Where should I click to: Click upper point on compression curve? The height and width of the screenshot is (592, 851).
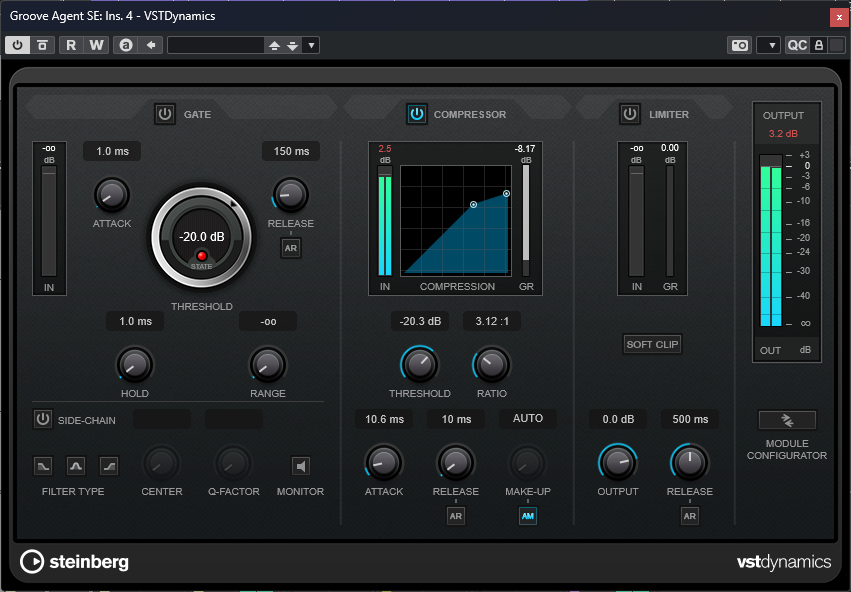[x=506, y=194]
